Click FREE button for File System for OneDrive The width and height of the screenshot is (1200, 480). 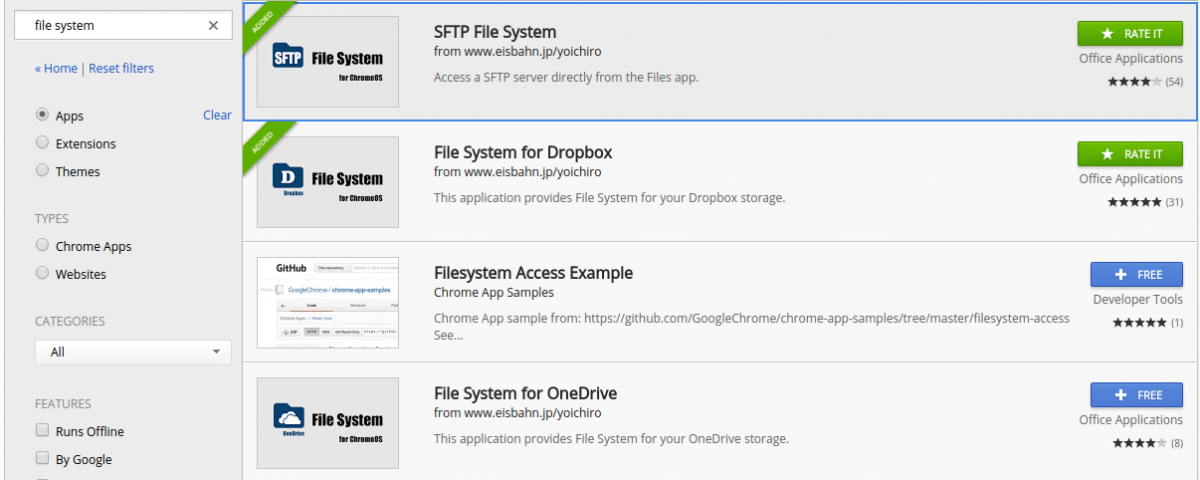(1137, 395)
